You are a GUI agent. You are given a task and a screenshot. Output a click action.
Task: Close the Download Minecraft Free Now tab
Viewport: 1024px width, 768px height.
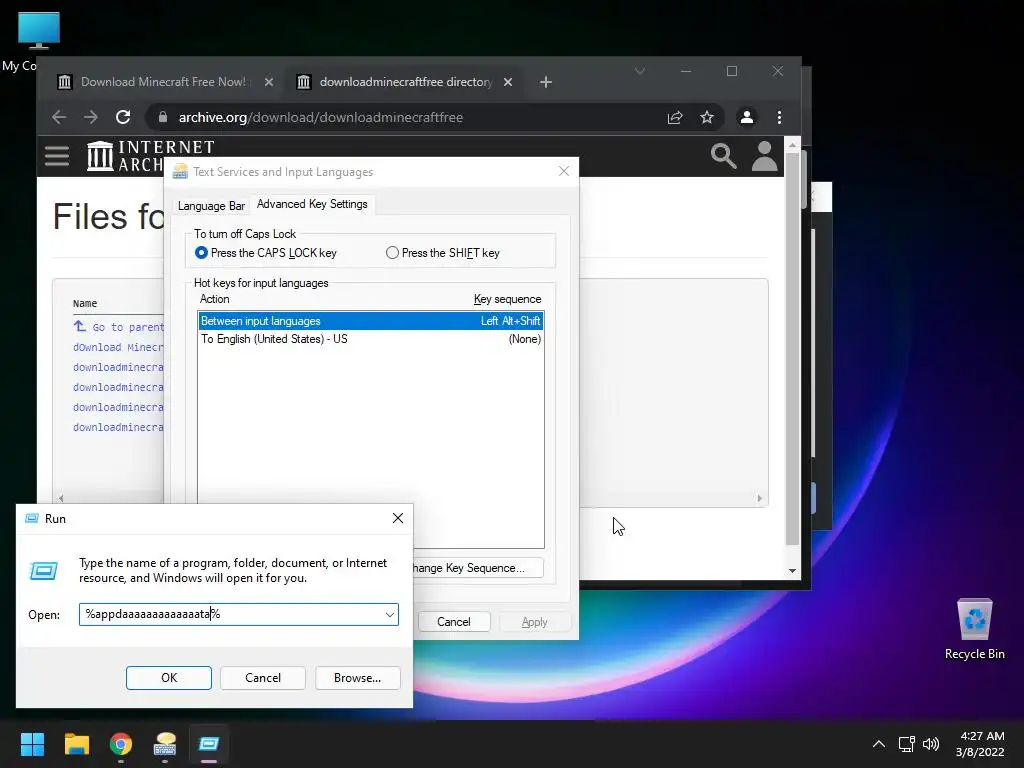pyautogui.click(x=268, y=82)
